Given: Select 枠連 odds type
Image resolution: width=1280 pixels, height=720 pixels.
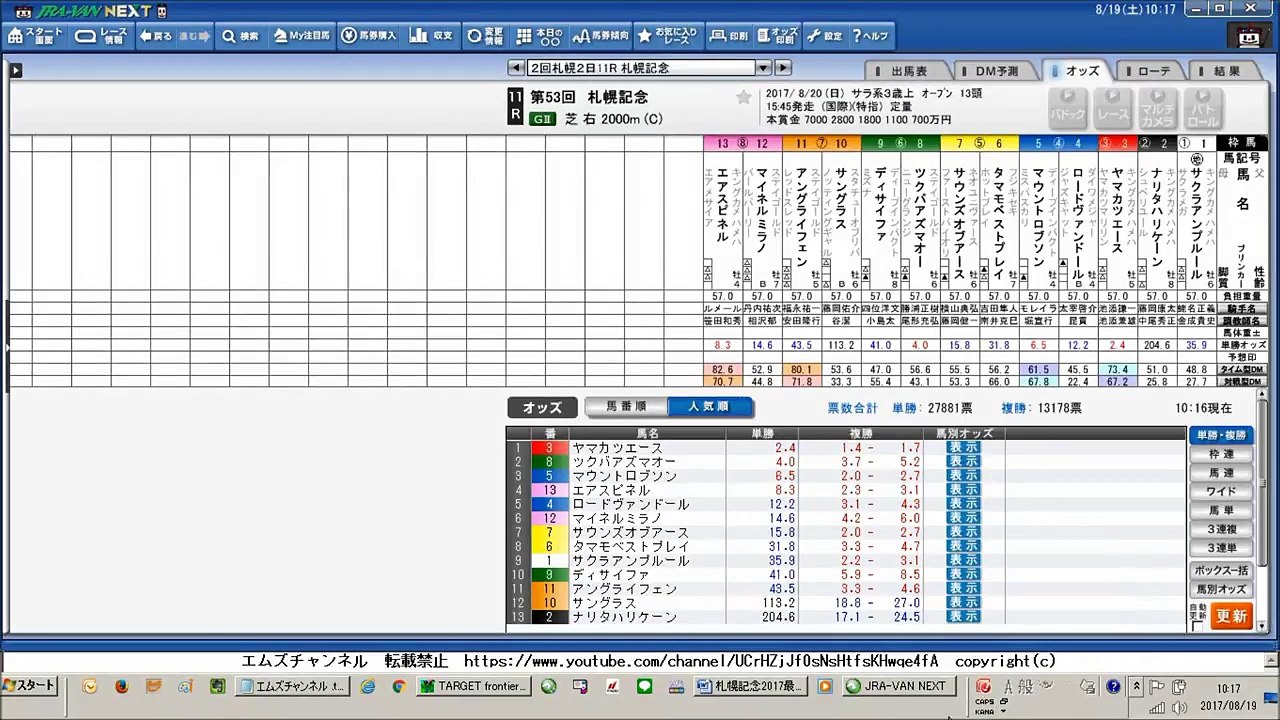Looking at the screenshot, I should (x=1221, y=454).
